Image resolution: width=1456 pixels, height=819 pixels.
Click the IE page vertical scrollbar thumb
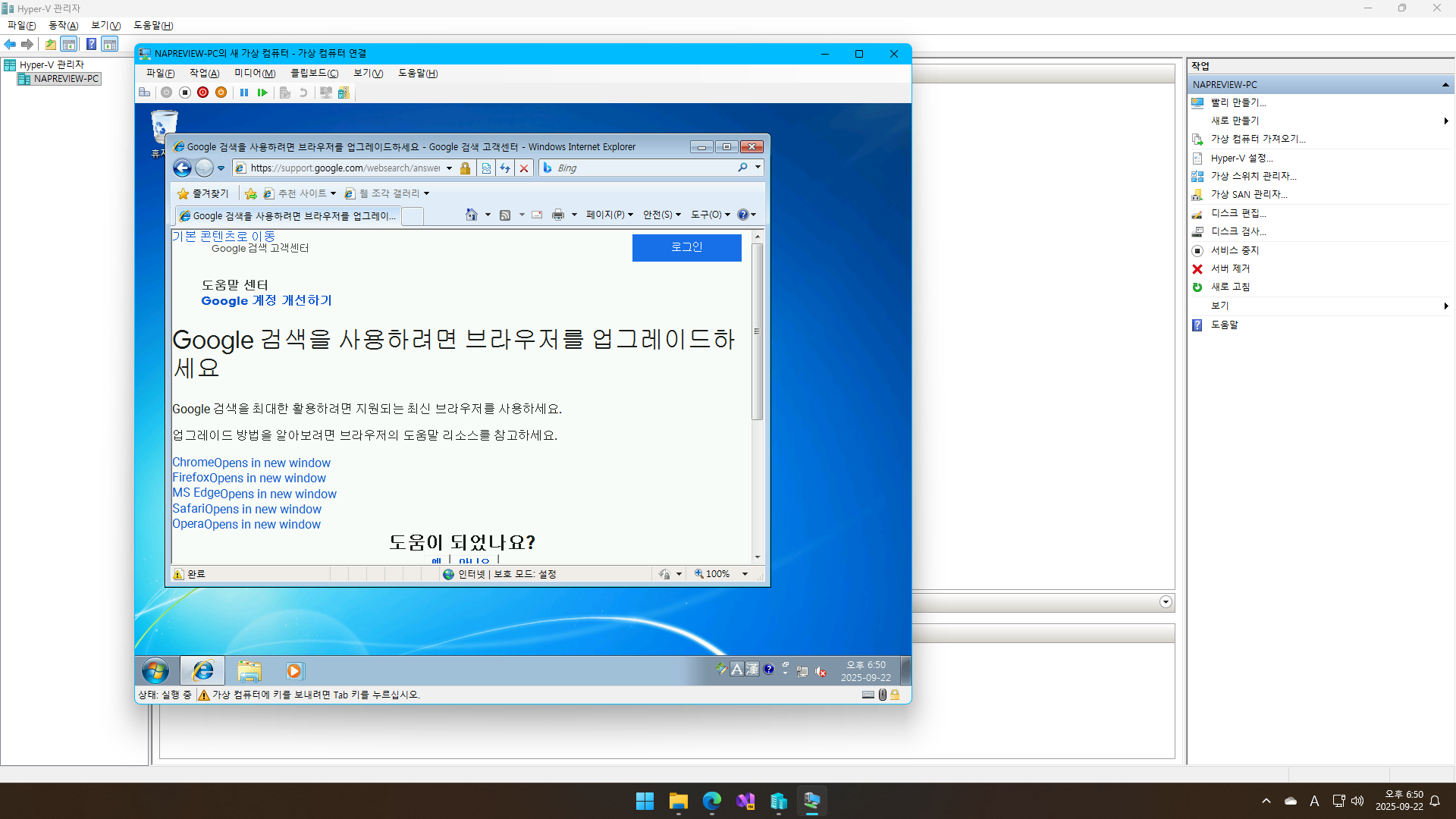tap(757, 331)
